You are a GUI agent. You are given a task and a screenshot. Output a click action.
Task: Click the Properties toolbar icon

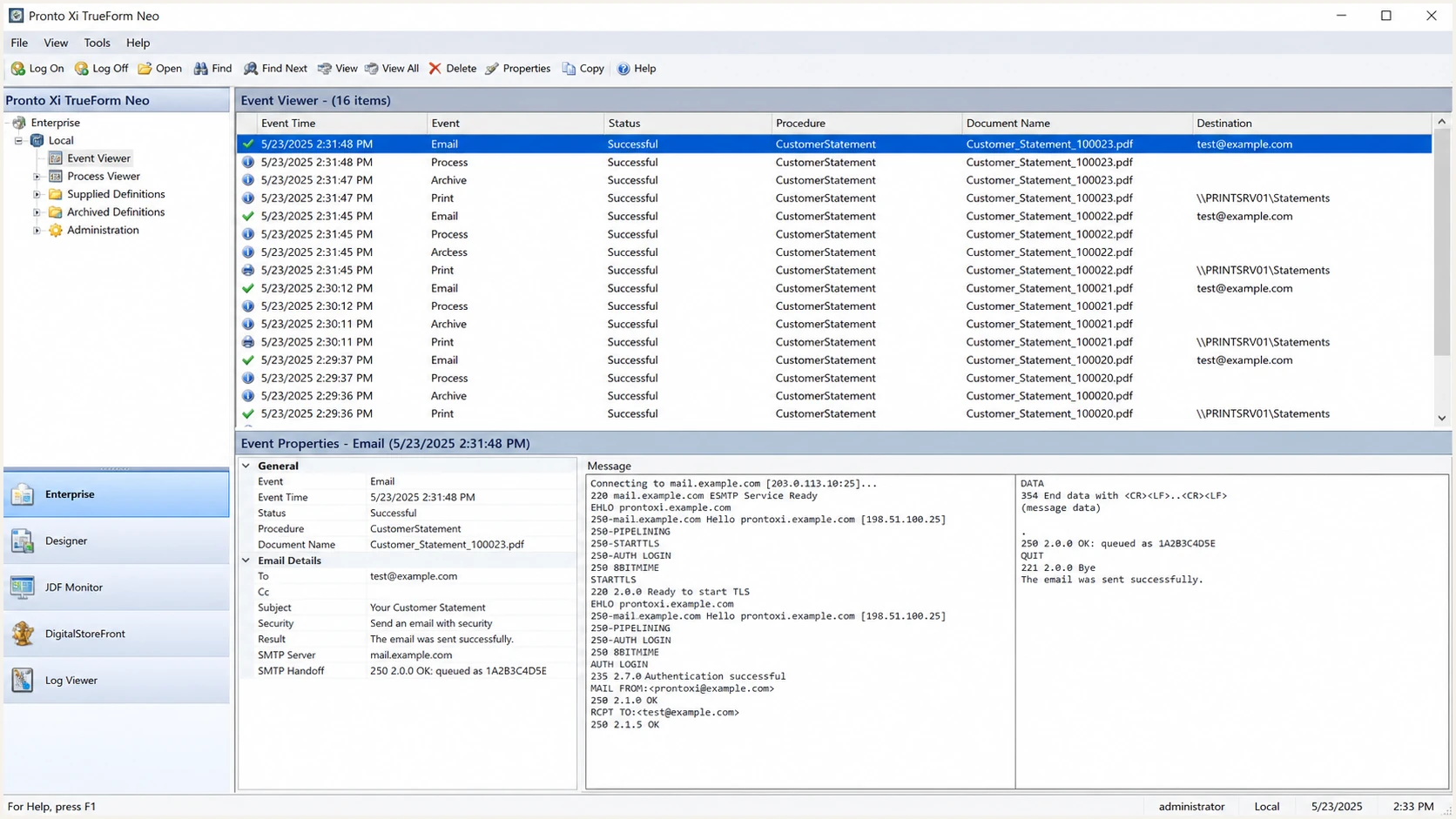click(492, 69)
